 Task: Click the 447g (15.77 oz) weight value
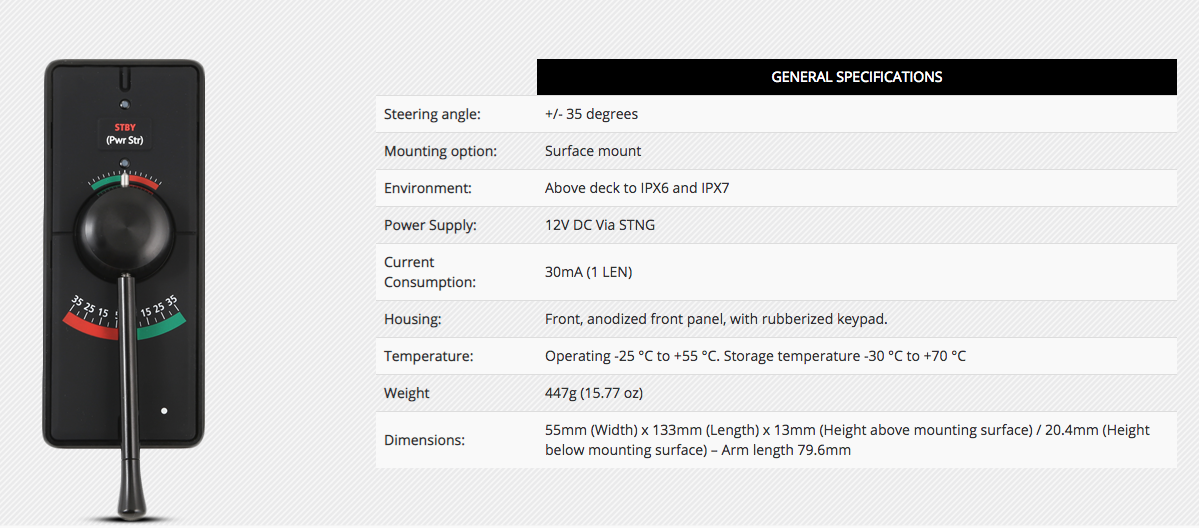(x=593, y=393)
